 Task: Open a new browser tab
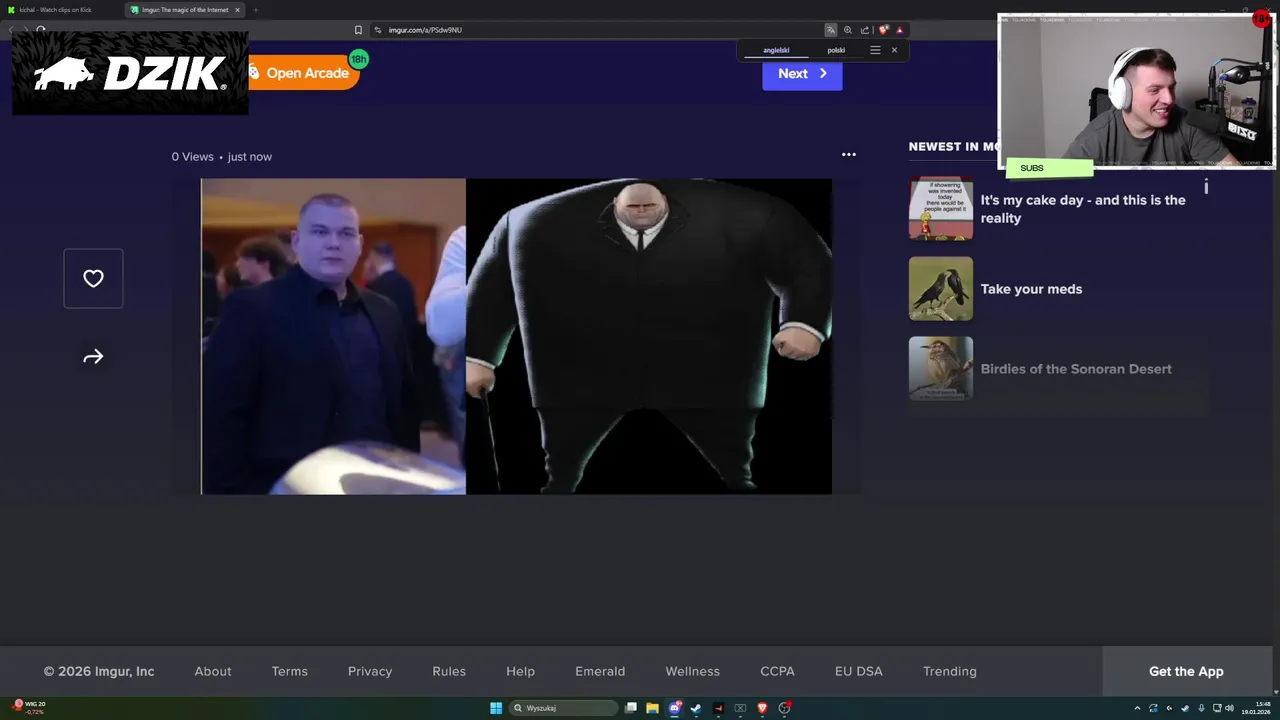(255, 10)
